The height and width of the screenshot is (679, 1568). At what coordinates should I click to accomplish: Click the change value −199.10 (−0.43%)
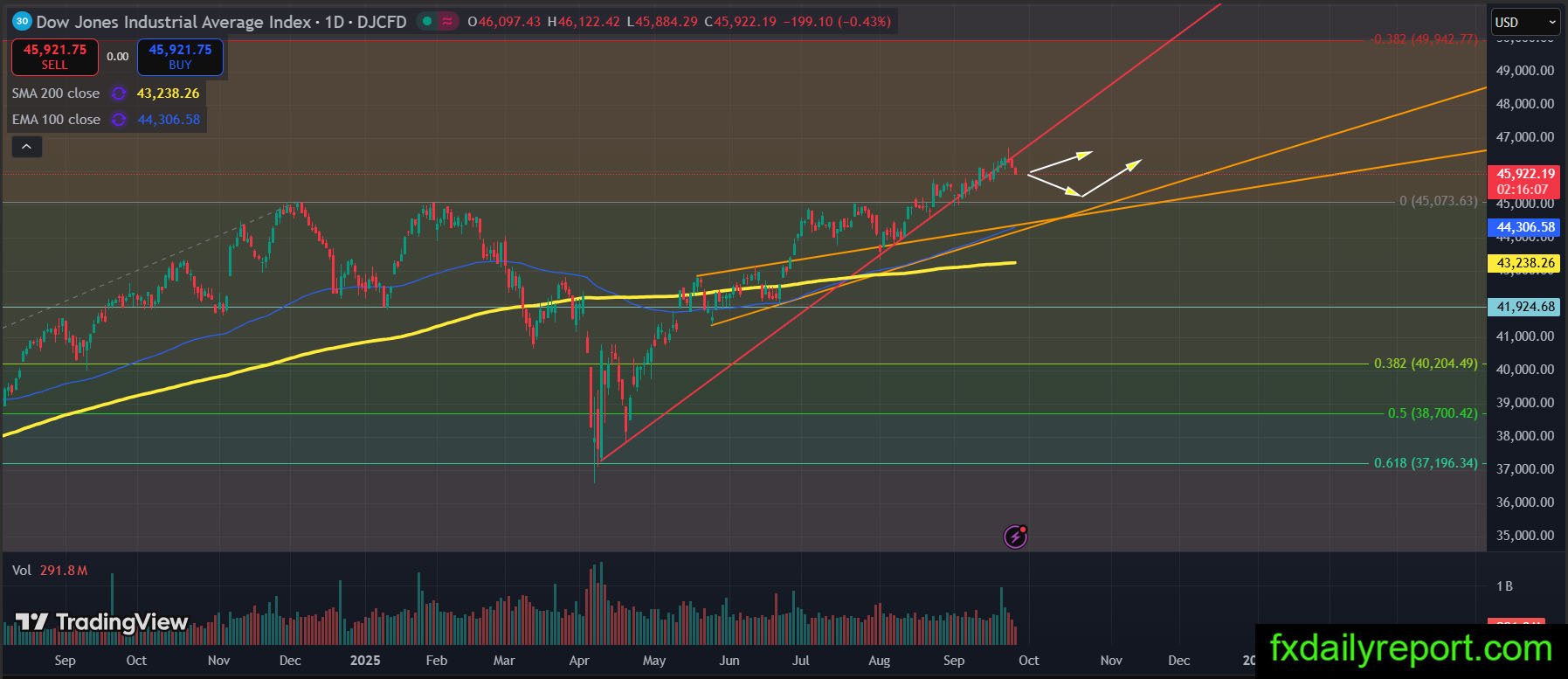click(836, 22)
